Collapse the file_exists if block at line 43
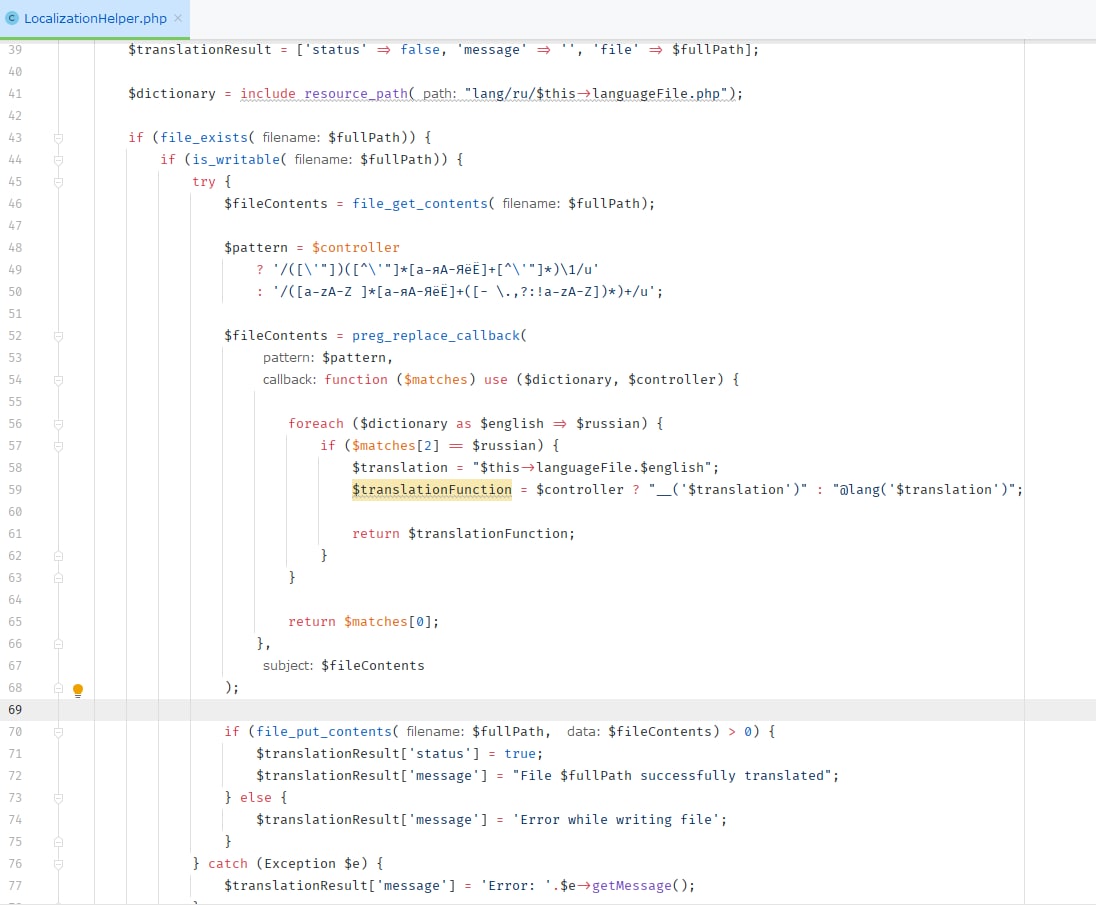 [x=59, y=138]
